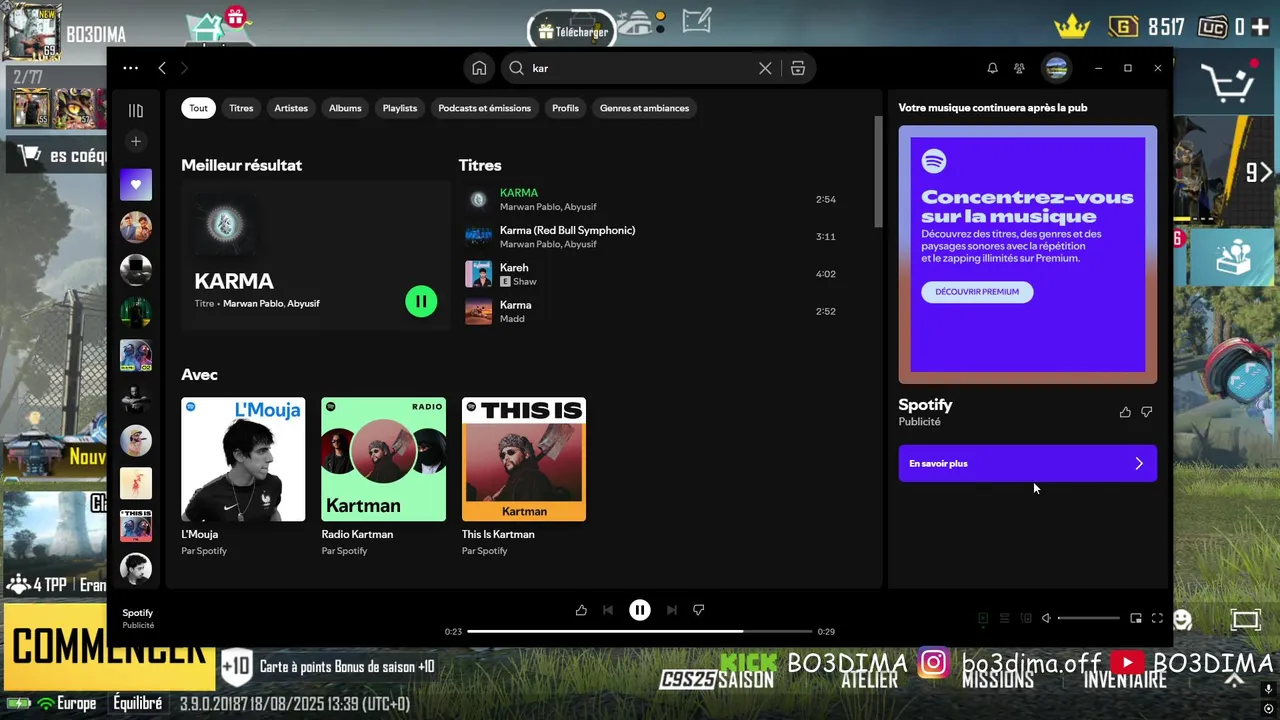Viewport: 1280px width, 720px height.
Task: Select the Tout filter chip
Action: [x=199, y=108]
